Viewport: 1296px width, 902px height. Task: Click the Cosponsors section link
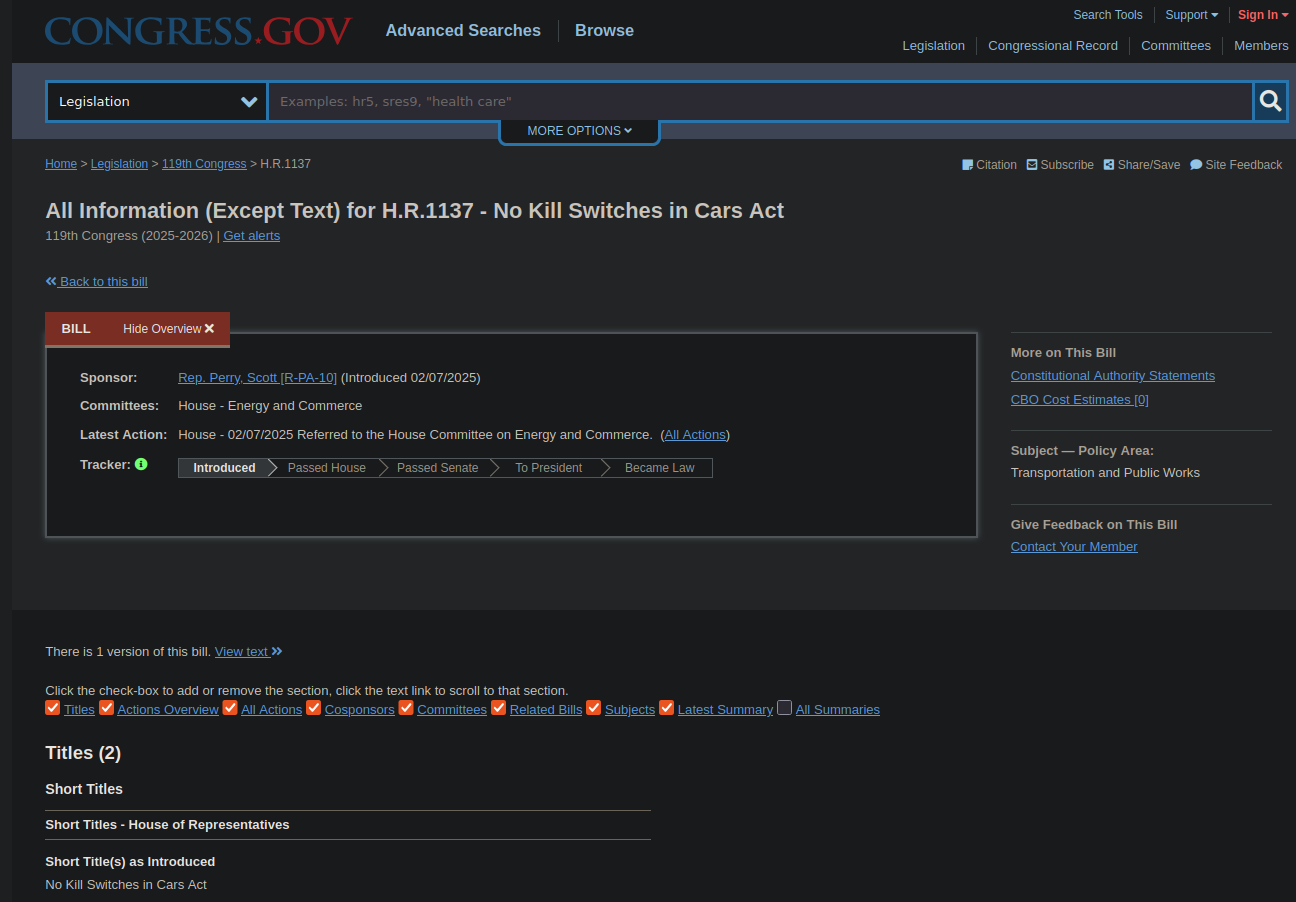[x=360, y=710]
